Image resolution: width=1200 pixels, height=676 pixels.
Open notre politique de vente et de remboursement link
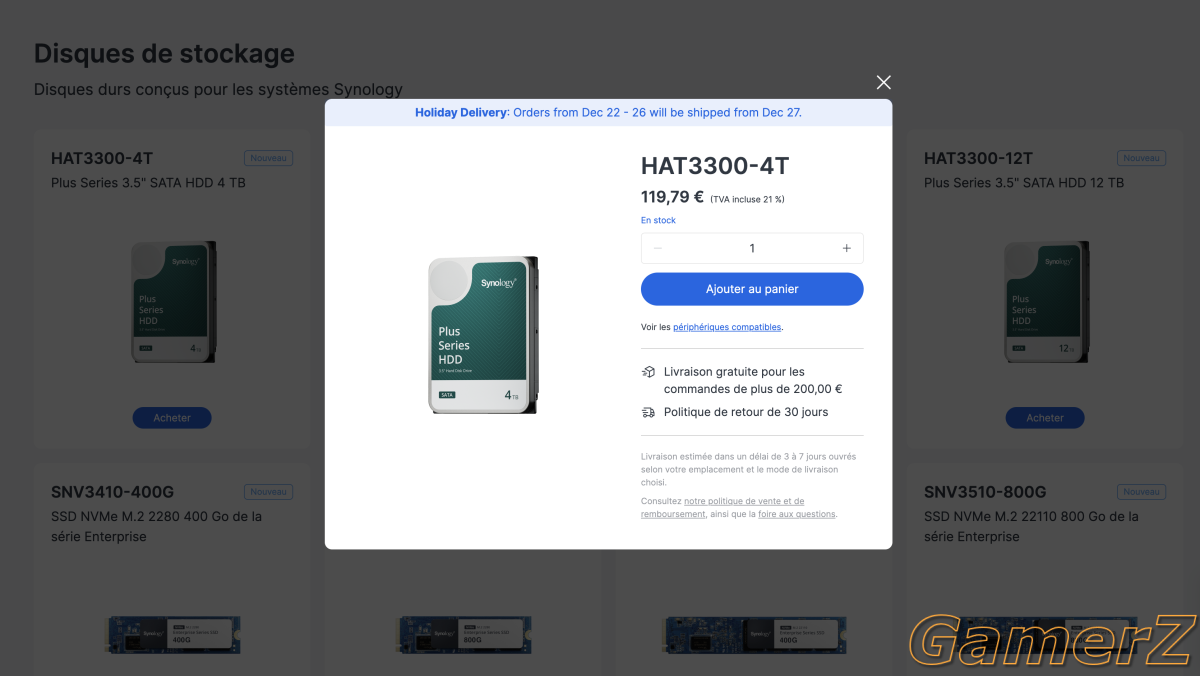pyautogui.click(x=722, y=507)
